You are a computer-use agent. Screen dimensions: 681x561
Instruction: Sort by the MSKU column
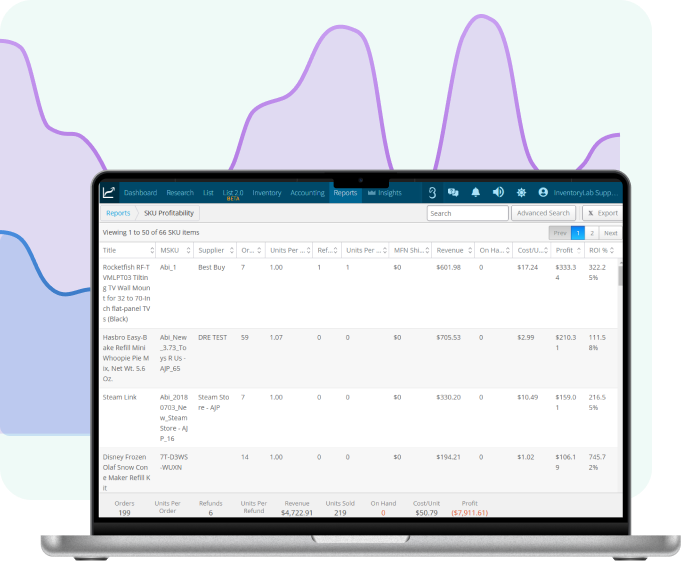tap(175, 251)
